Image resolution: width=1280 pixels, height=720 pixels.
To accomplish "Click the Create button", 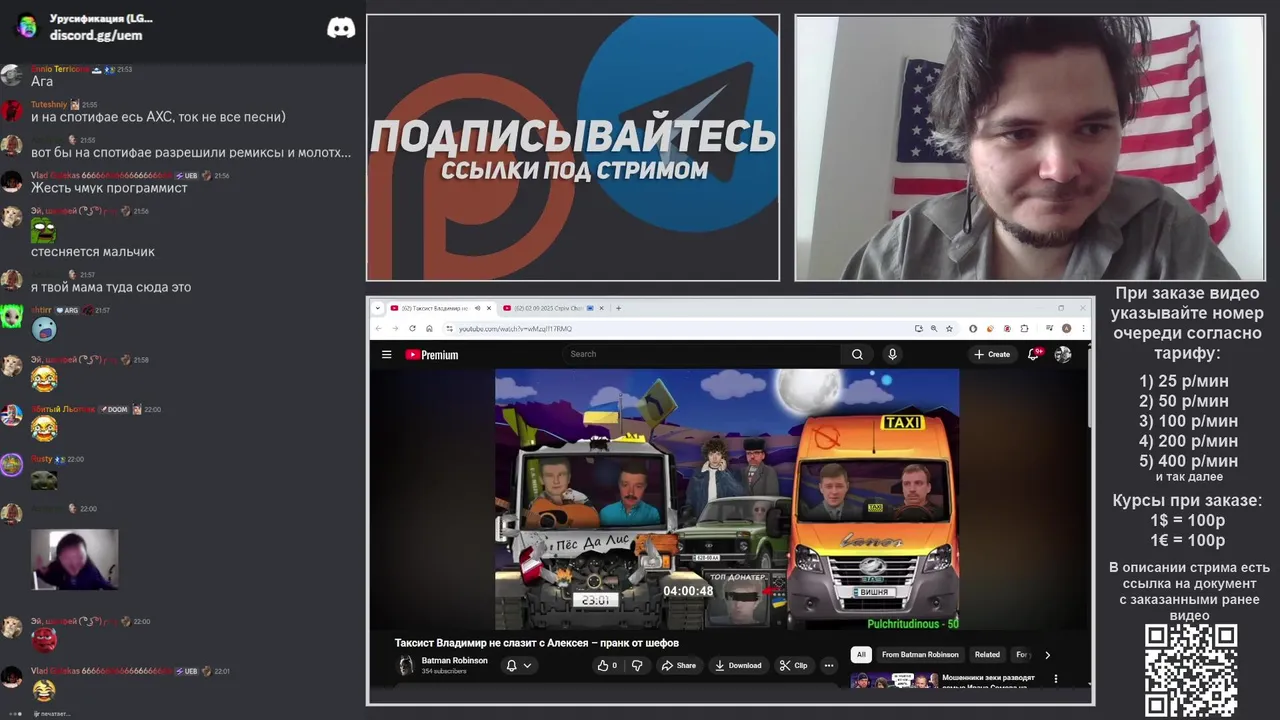I will tap(992, 354).
